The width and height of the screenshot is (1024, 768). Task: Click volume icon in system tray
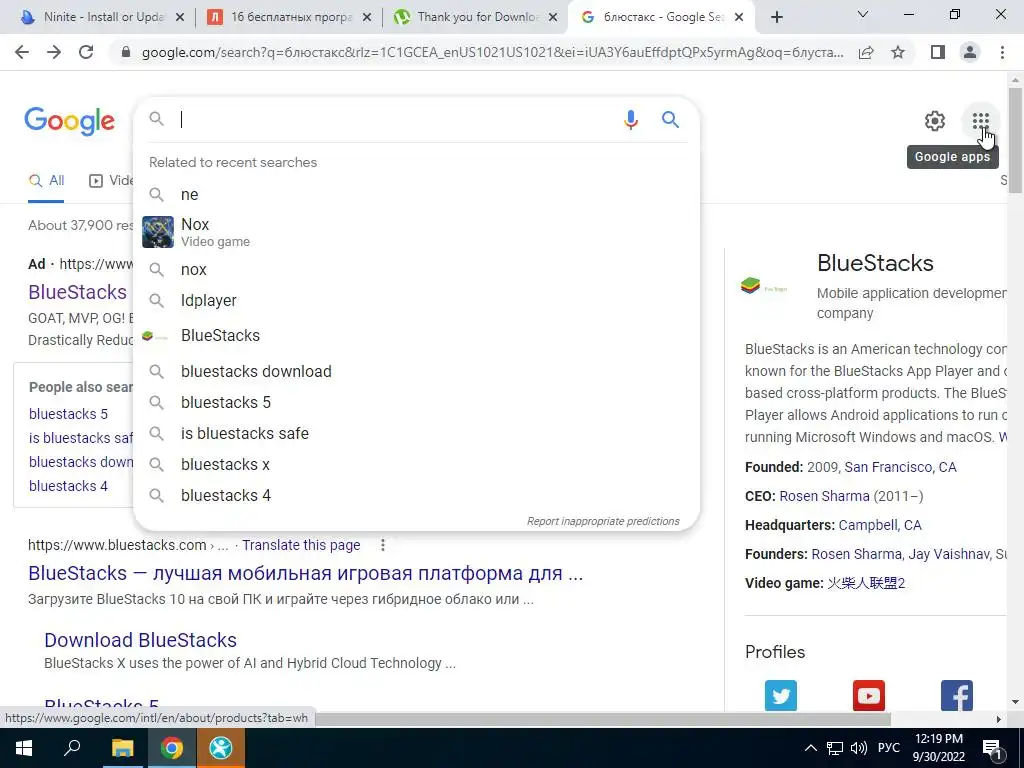pyautogui.click(x=859, y=748)
